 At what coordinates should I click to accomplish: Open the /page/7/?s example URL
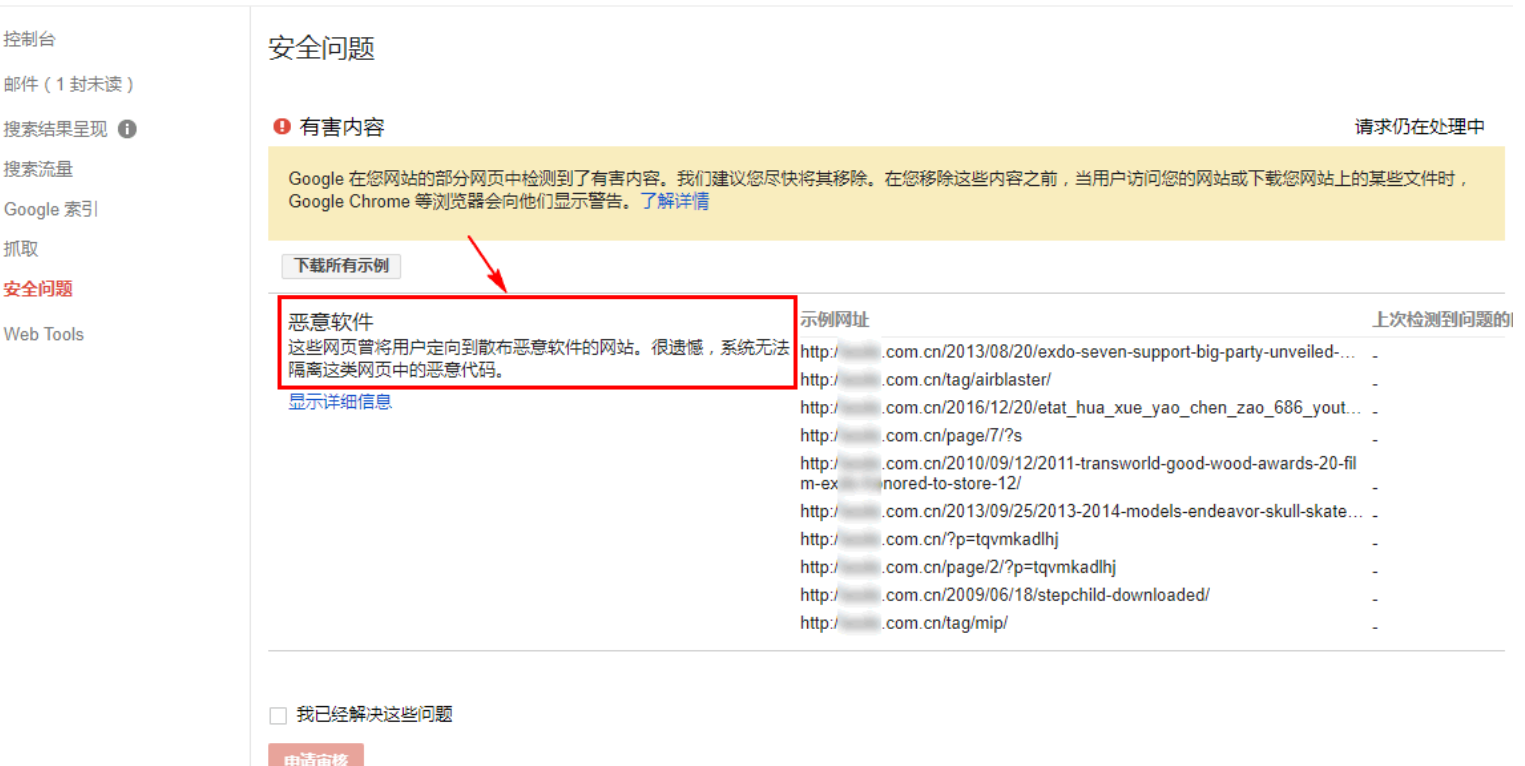911,436
